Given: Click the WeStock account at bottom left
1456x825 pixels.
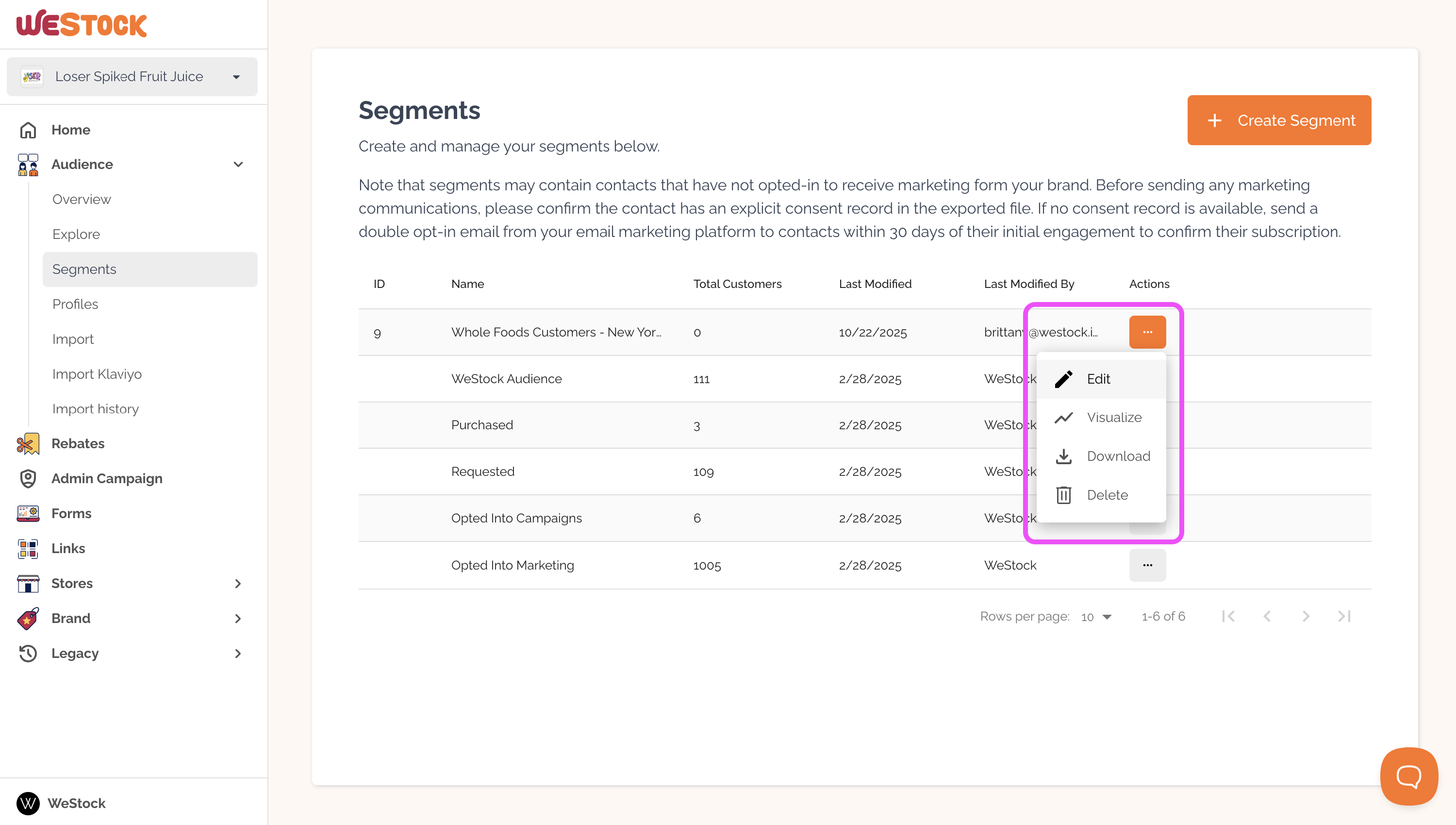Looking at the screenshot, I should pyautogui.click(x=61, y=803).
